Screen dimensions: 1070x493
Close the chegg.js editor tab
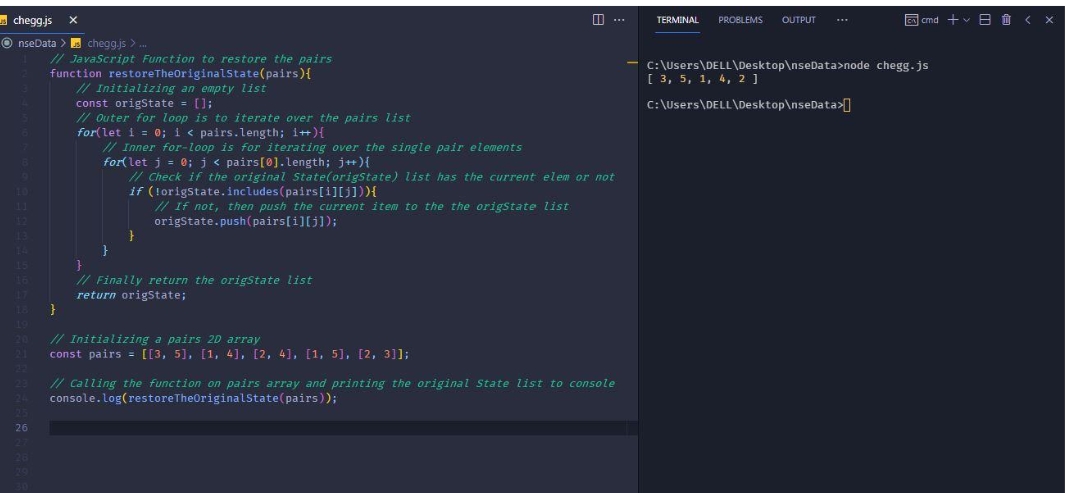pyautogui.click(x=73, y=20)
